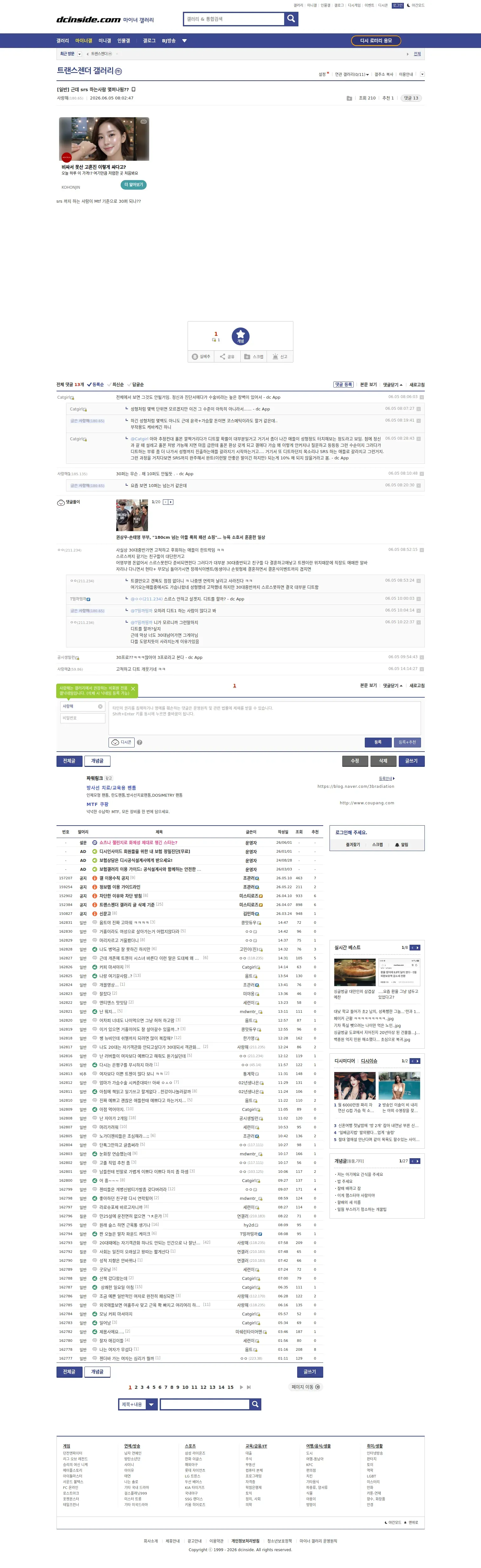
Task: Expand the main navigation dropdown arrow
Action: tap(184, 41)
